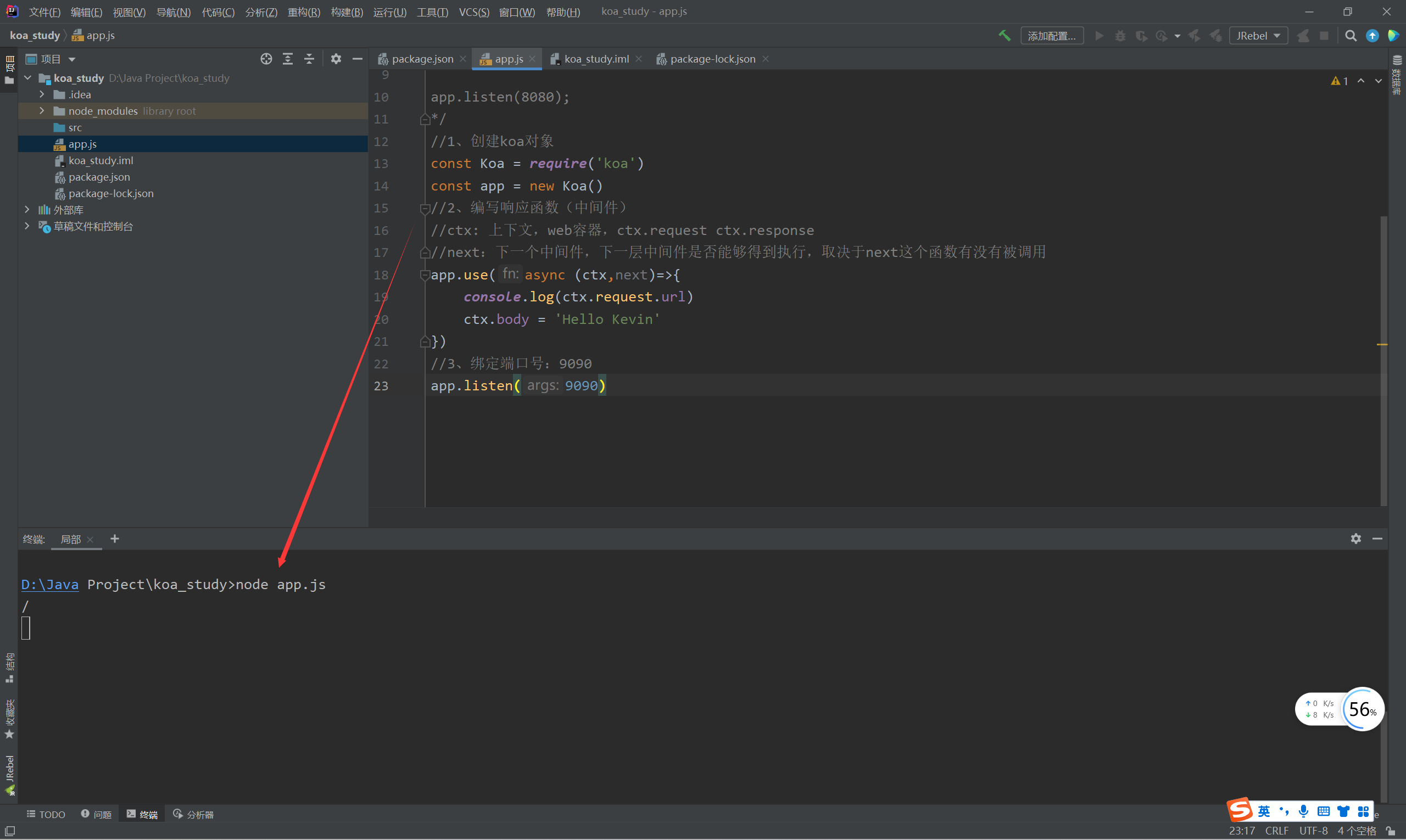Click the Stop square icon in toolbar
This screenshot has width=1406, height=840.
click(x=1324, y=36)
